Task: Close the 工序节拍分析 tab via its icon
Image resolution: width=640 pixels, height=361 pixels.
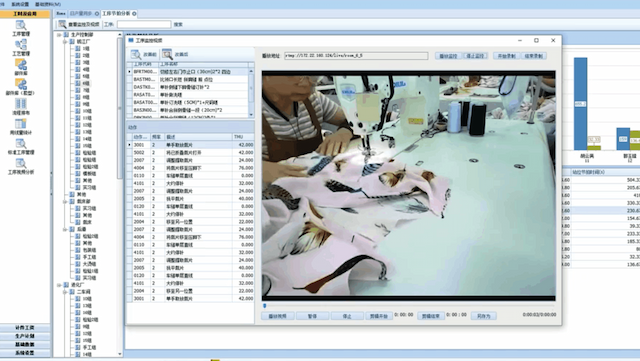Action: [x=134, y=13]
